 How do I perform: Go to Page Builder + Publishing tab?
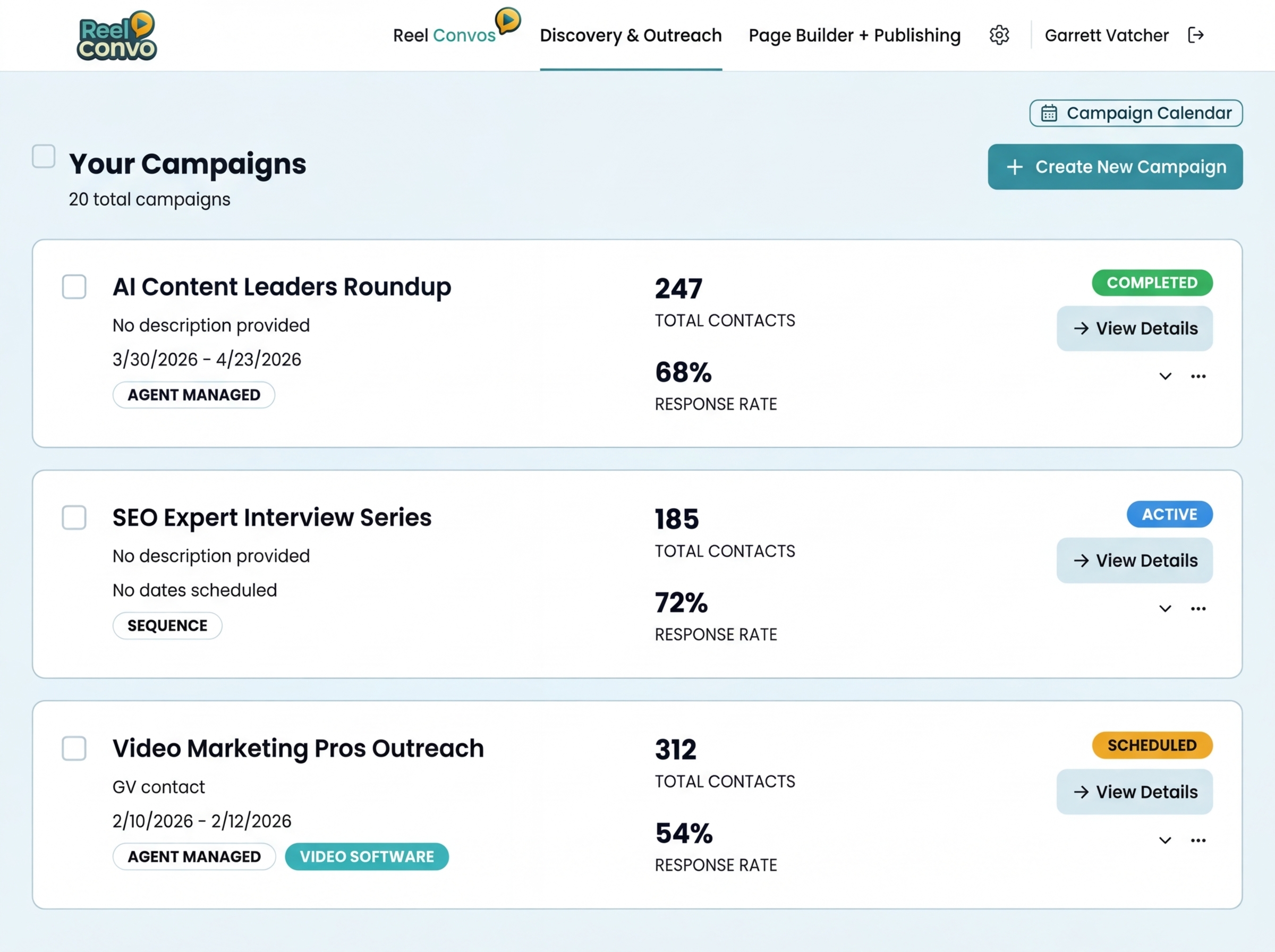tap(854, 36)
